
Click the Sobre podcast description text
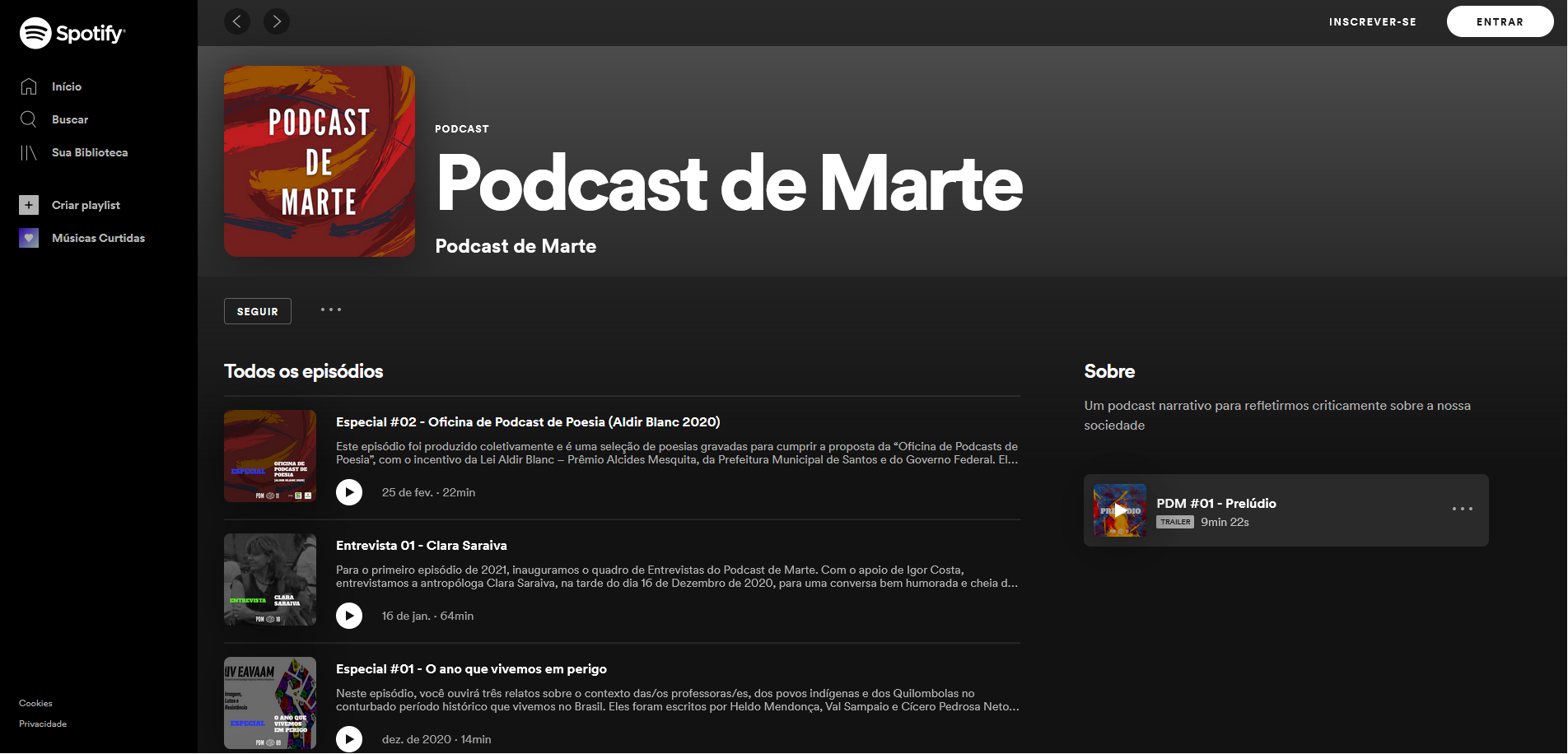(1277, 415)
